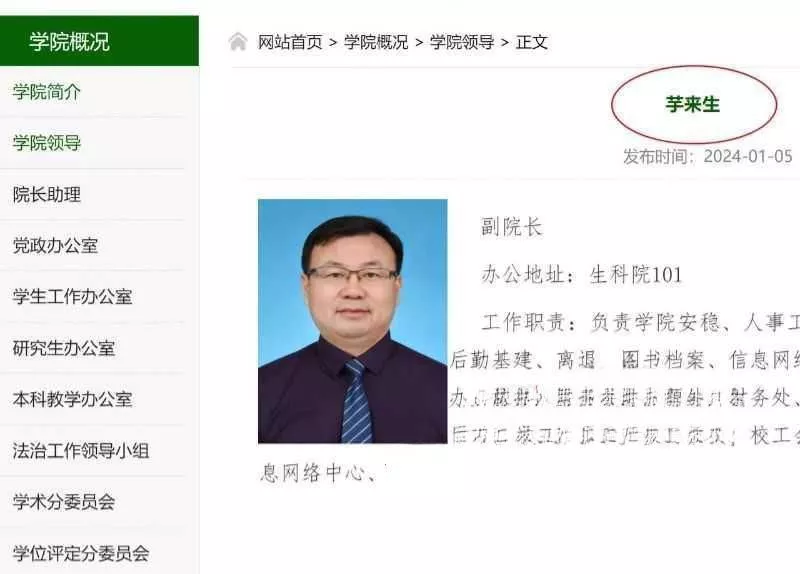Click the 副院长 title text
The width and height of the screenshot is (800, 574).
pyautogui.click(x=511, y=227)
